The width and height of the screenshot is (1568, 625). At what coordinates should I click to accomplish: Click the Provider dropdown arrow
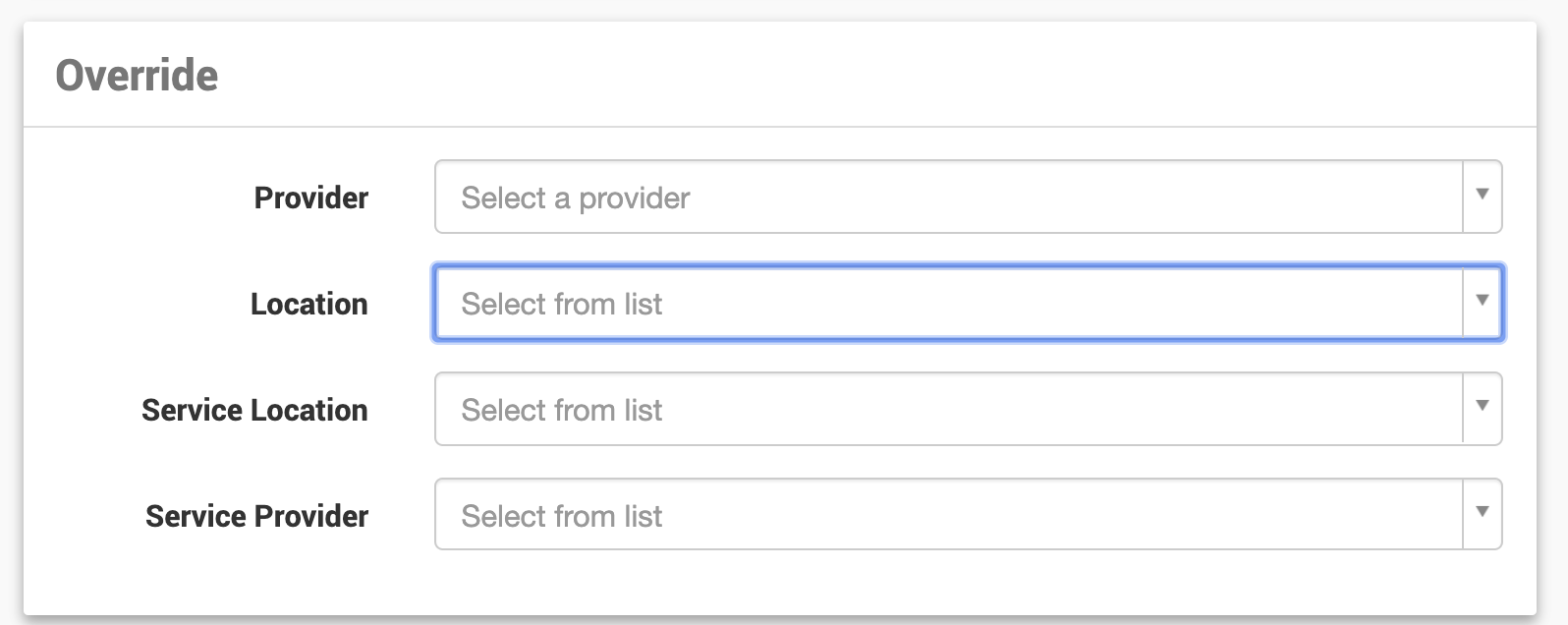tap(1482, 196)
